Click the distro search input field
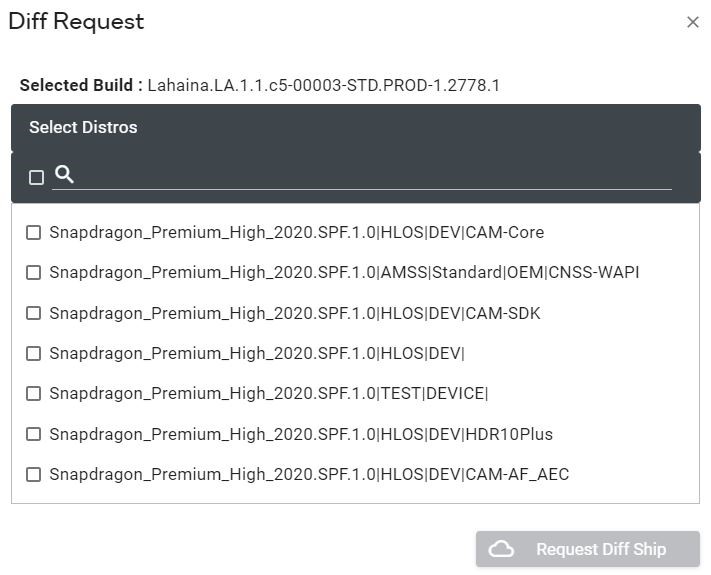Image resolution: width=711 pixels, height=575 pixels. click(x=375, y=176)
